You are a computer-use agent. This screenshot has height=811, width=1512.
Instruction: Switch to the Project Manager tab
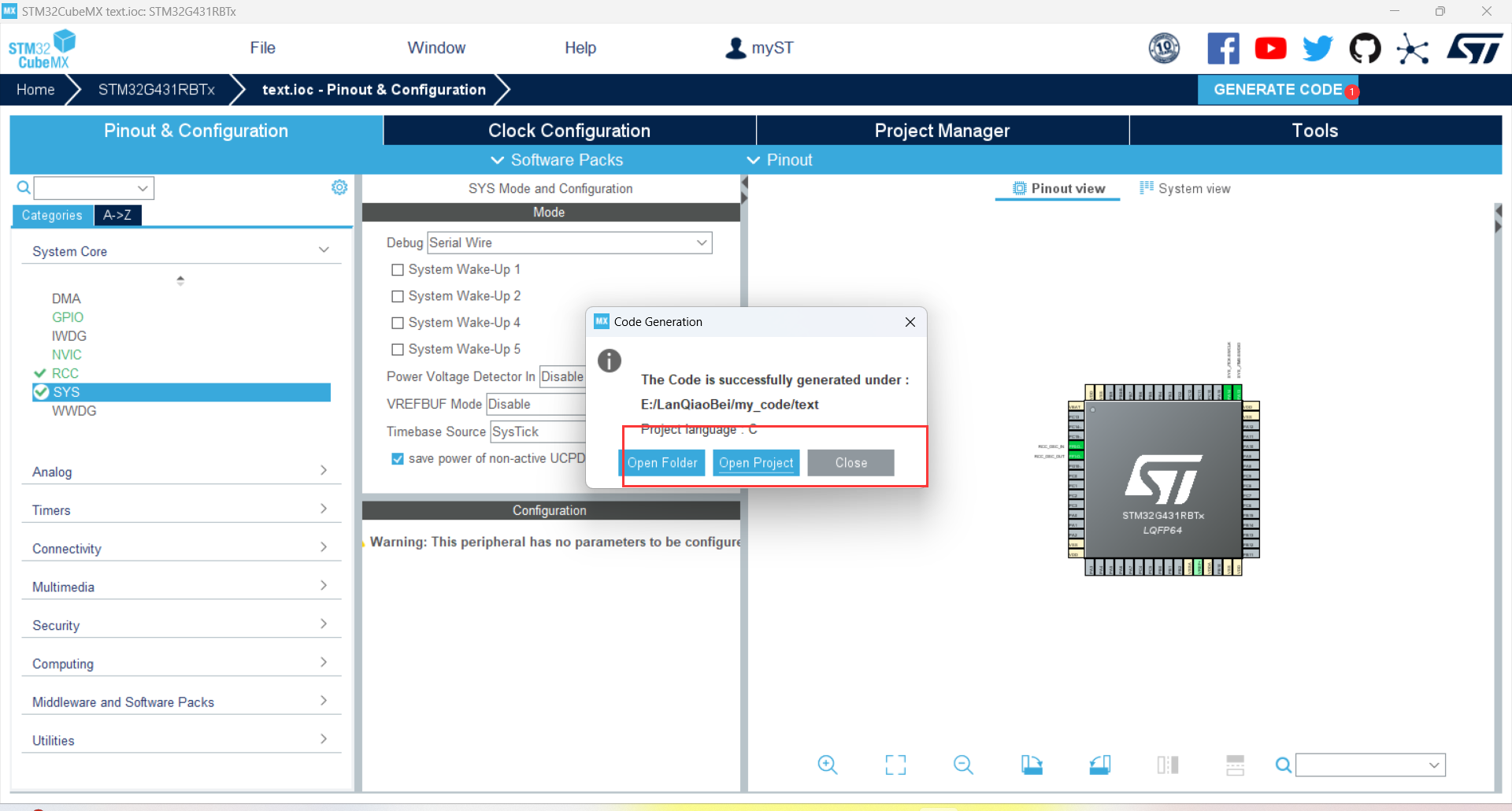943,131
